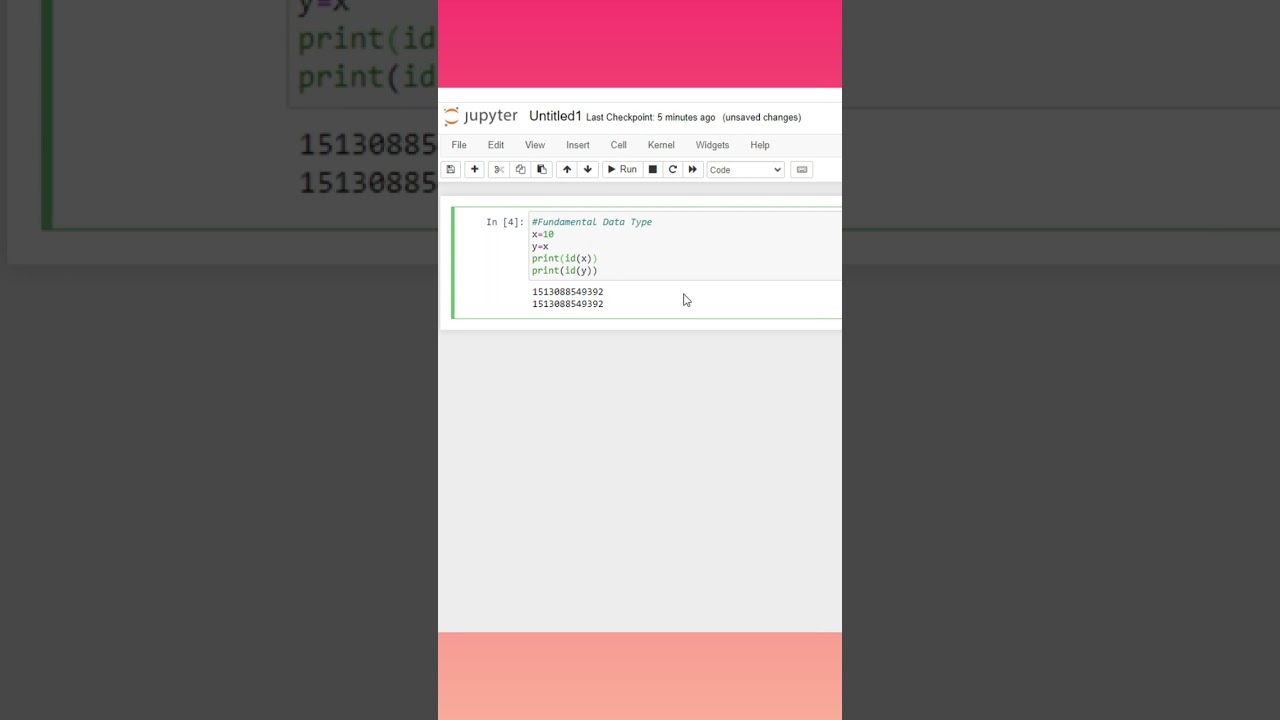This screenshot has width=1280, height=720.
Task: Interrupt the kernel with stop icon
Action: pyautogui.click(x=653, y=170)
